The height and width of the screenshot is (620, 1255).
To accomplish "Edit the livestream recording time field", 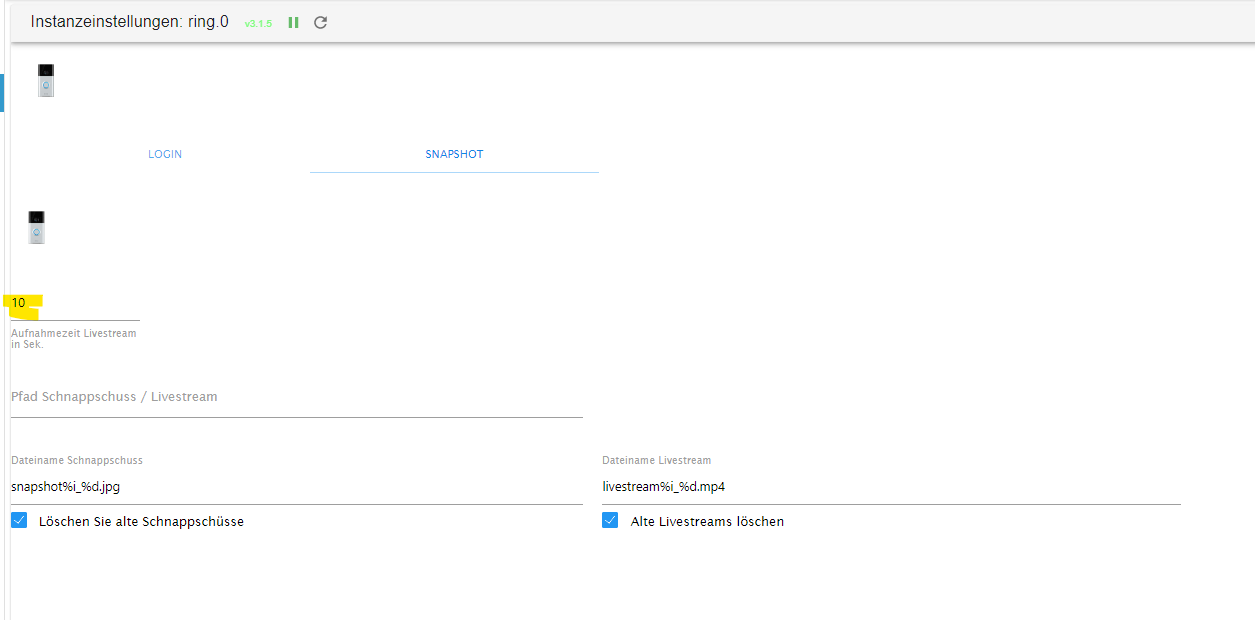I will 75,303.
